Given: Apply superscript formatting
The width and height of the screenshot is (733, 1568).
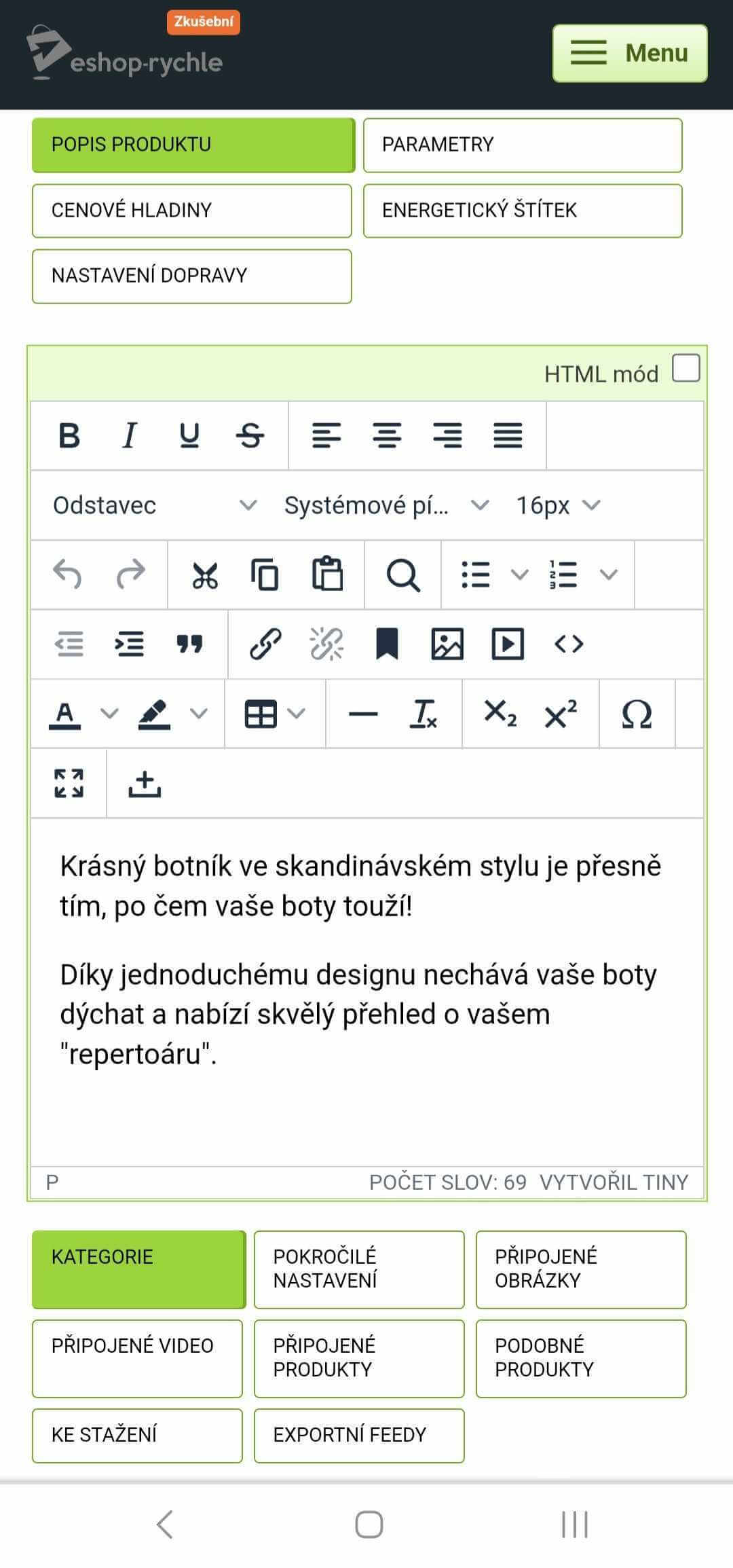Looking at the screenshot, I should tap(561, 714).
